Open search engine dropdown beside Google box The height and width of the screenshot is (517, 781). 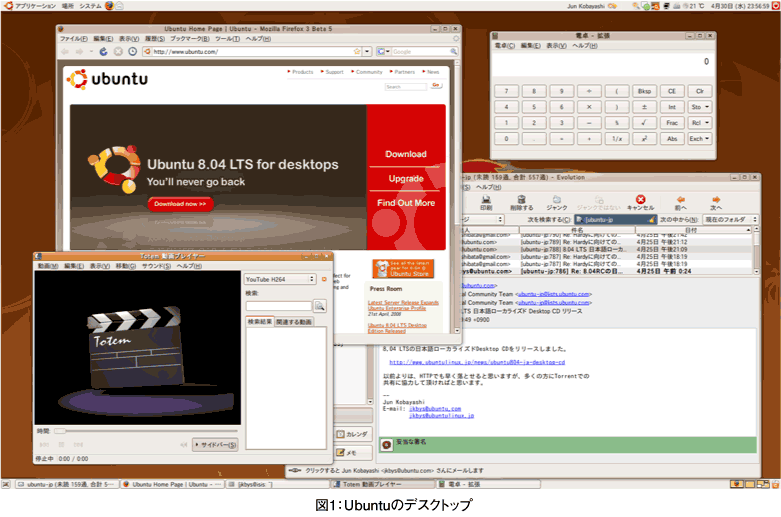[x=384, y=51]
